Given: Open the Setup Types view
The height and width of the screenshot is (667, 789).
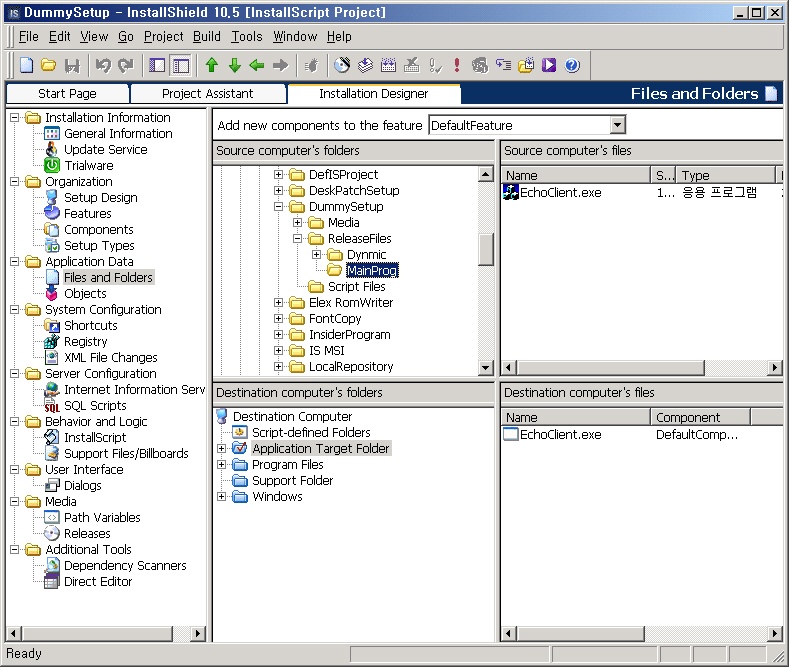Looking at the screenshot, I should 99,246.
